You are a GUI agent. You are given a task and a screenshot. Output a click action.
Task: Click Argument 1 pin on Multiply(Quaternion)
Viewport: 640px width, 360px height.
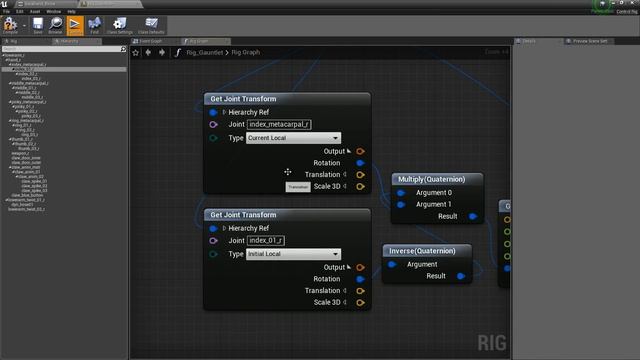[401, 204]
